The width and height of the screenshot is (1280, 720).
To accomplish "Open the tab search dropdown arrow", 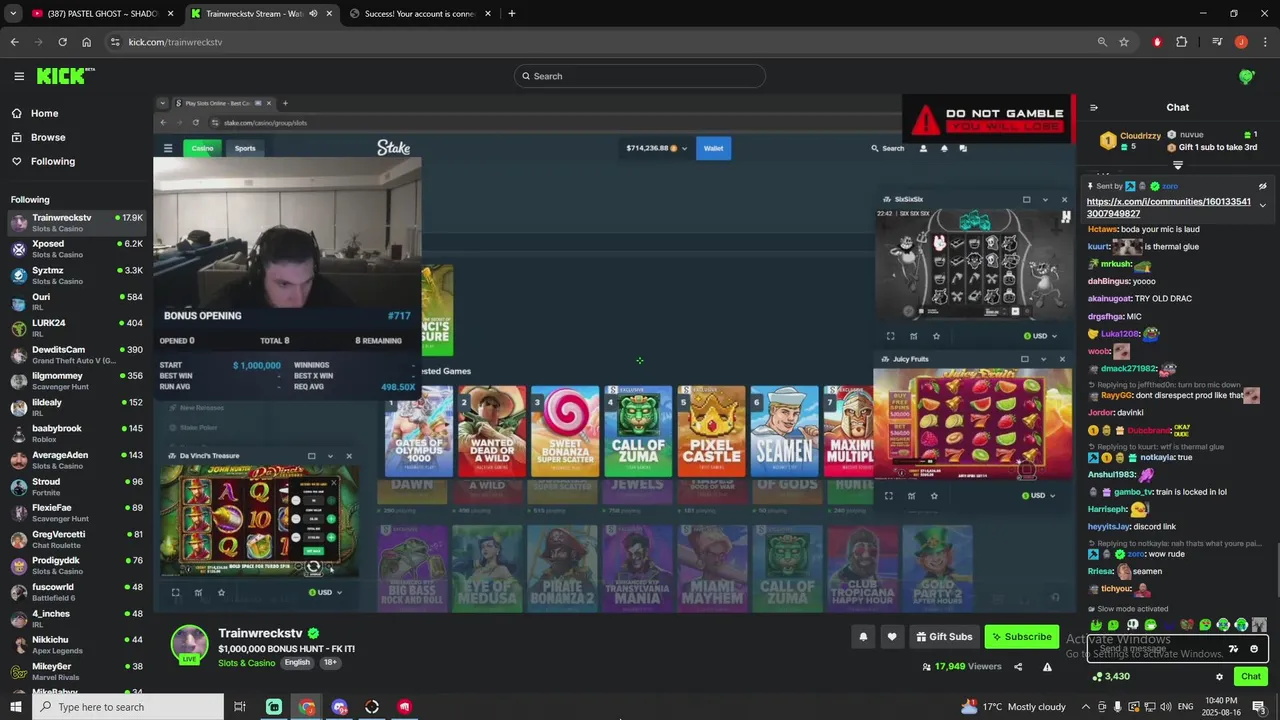I will [13, 14].
